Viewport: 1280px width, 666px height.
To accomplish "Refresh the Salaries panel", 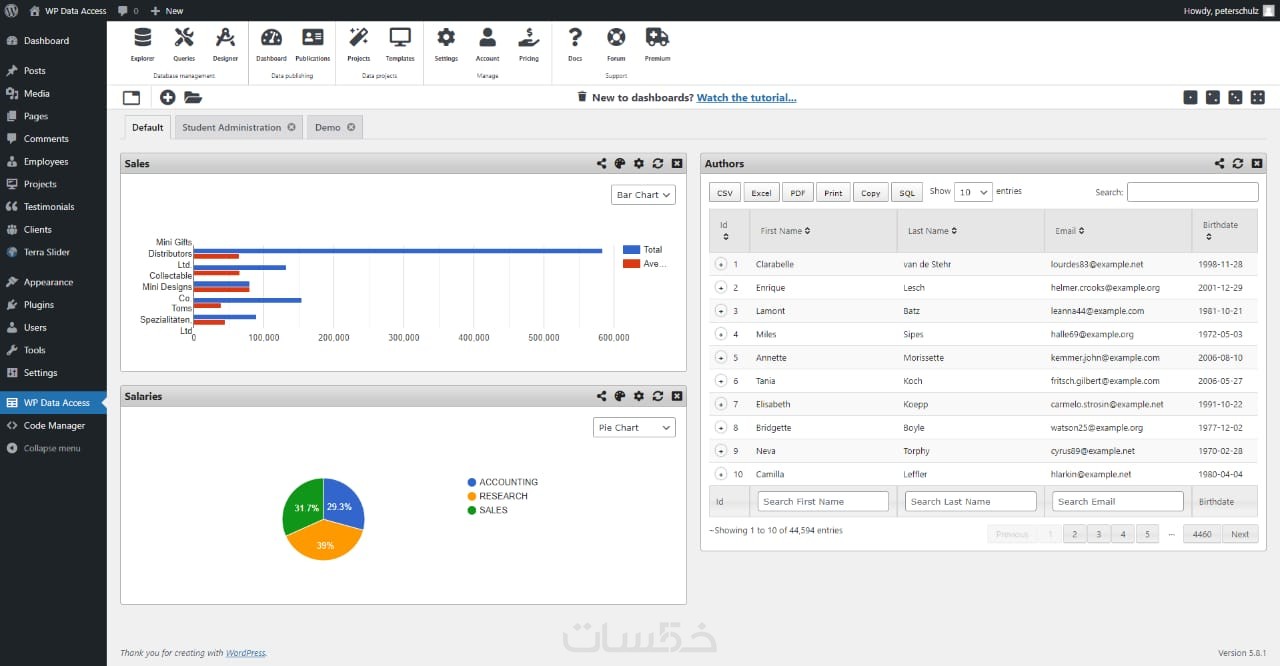I will tap(658, 396).
